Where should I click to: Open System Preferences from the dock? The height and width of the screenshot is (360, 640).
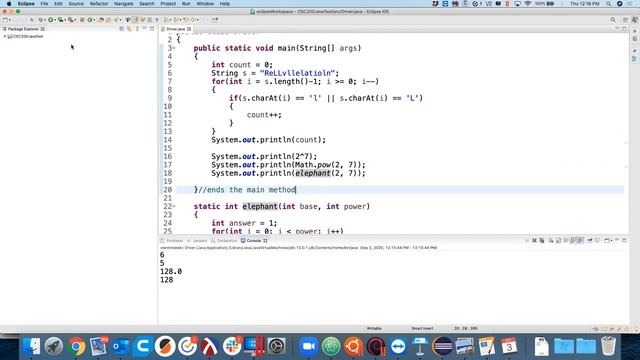(x=276, y=347)
